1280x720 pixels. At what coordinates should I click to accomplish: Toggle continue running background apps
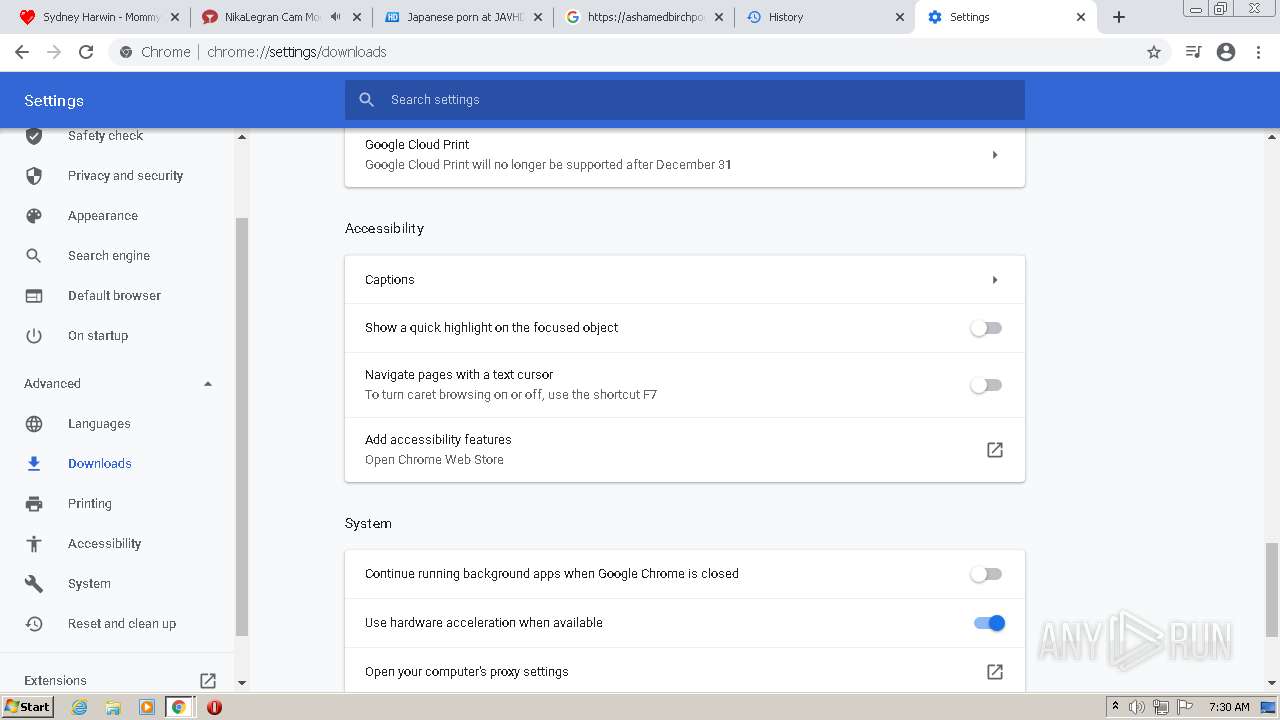(x=986, y=574)
